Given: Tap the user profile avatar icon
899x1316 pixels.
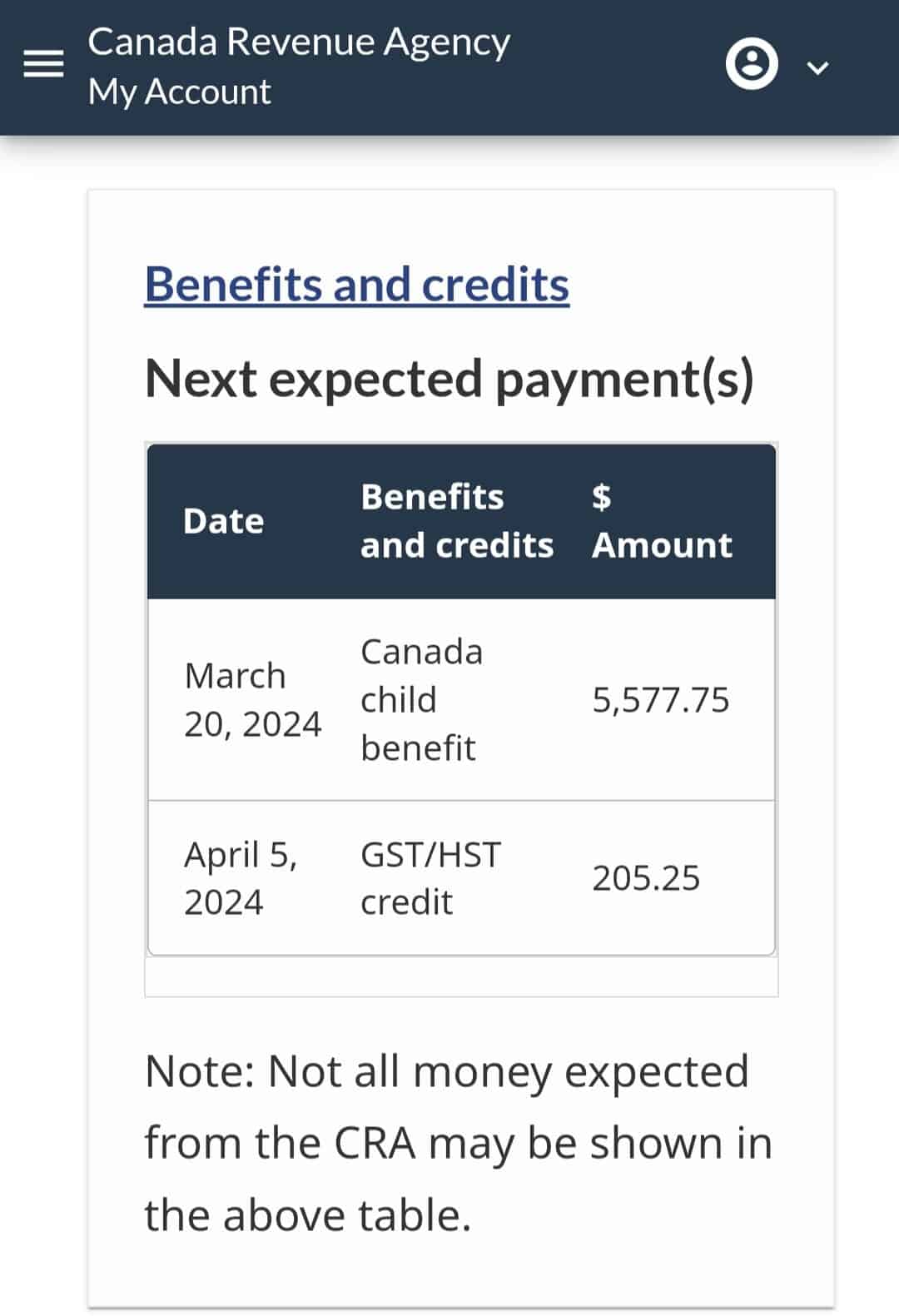Looking at the screenshot, I should point(752,65).
